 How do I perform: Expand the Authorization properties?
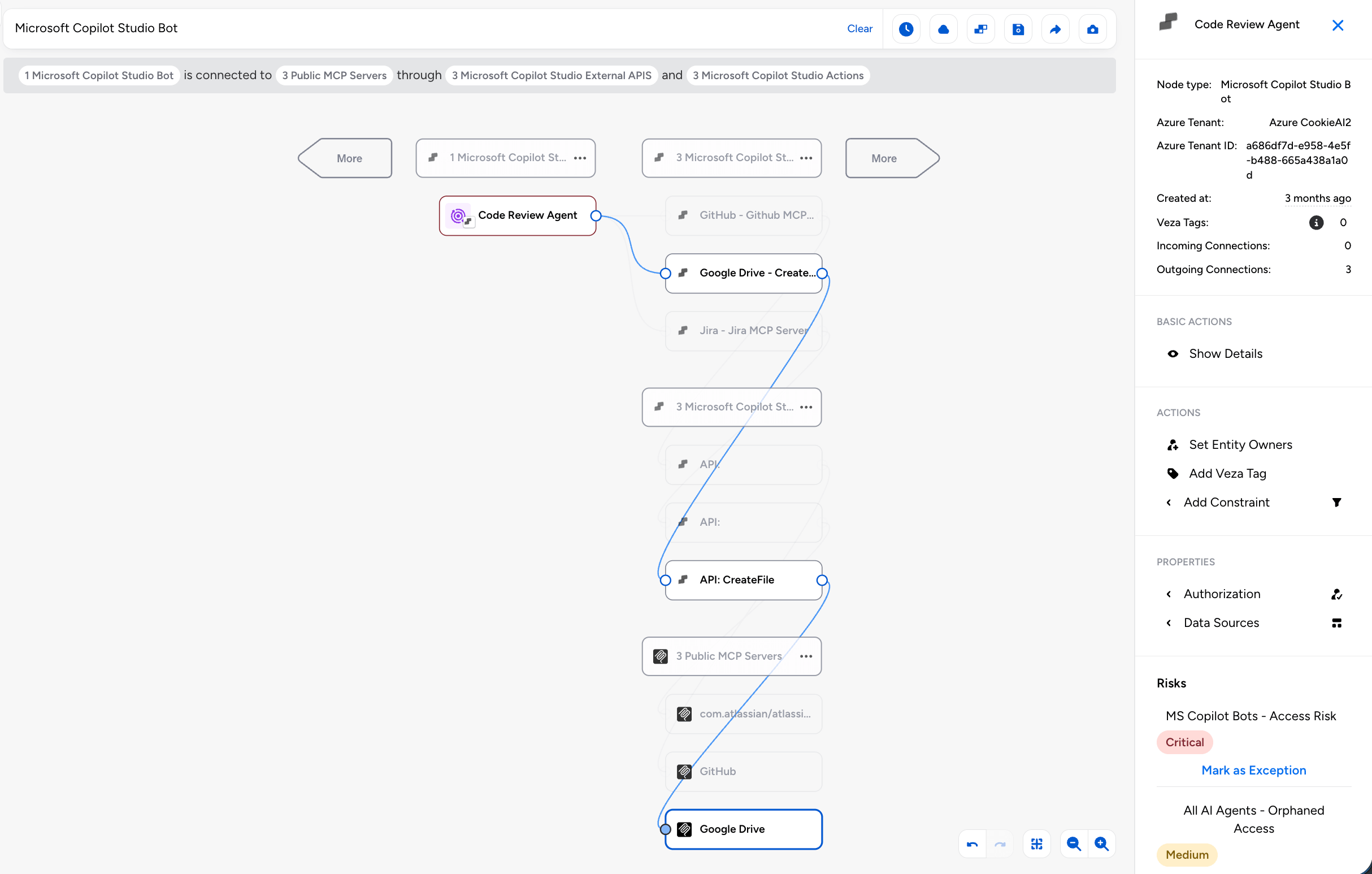tap(1222, 594)
